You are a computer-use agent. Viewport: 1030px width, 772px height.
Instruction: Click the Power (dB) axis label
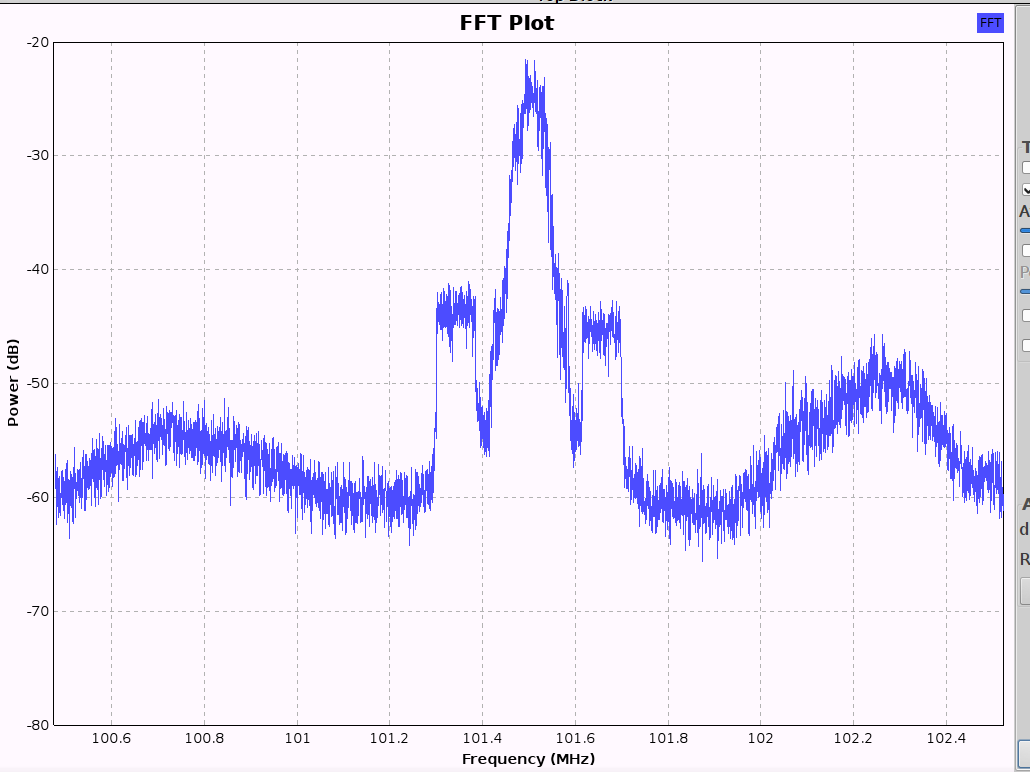13,383
